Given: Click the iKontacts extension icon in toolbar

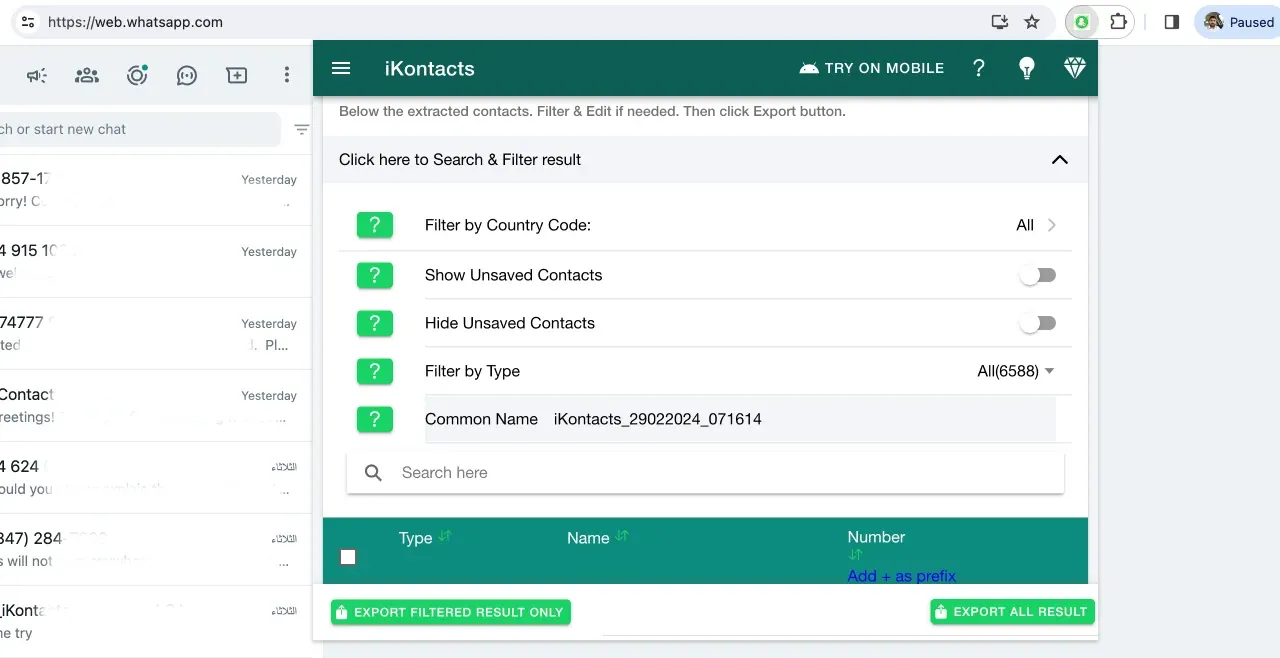Looking at the screenshot, I should 1082,22.
